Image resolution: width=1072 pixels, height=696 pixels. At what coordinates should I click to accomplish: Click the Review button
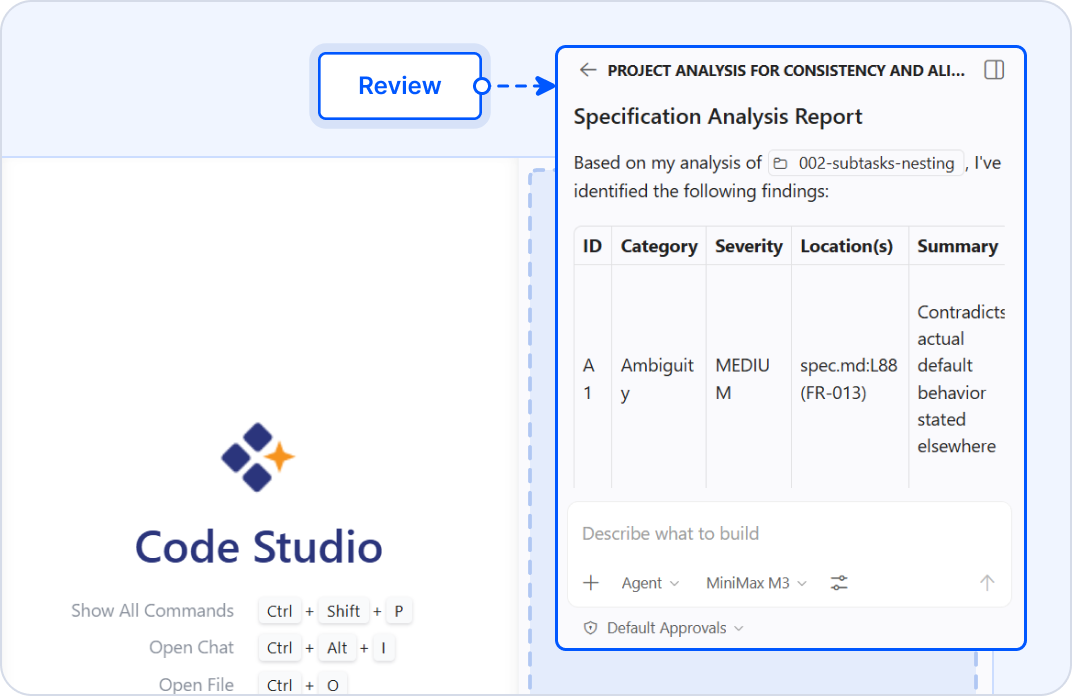point(400,86)
